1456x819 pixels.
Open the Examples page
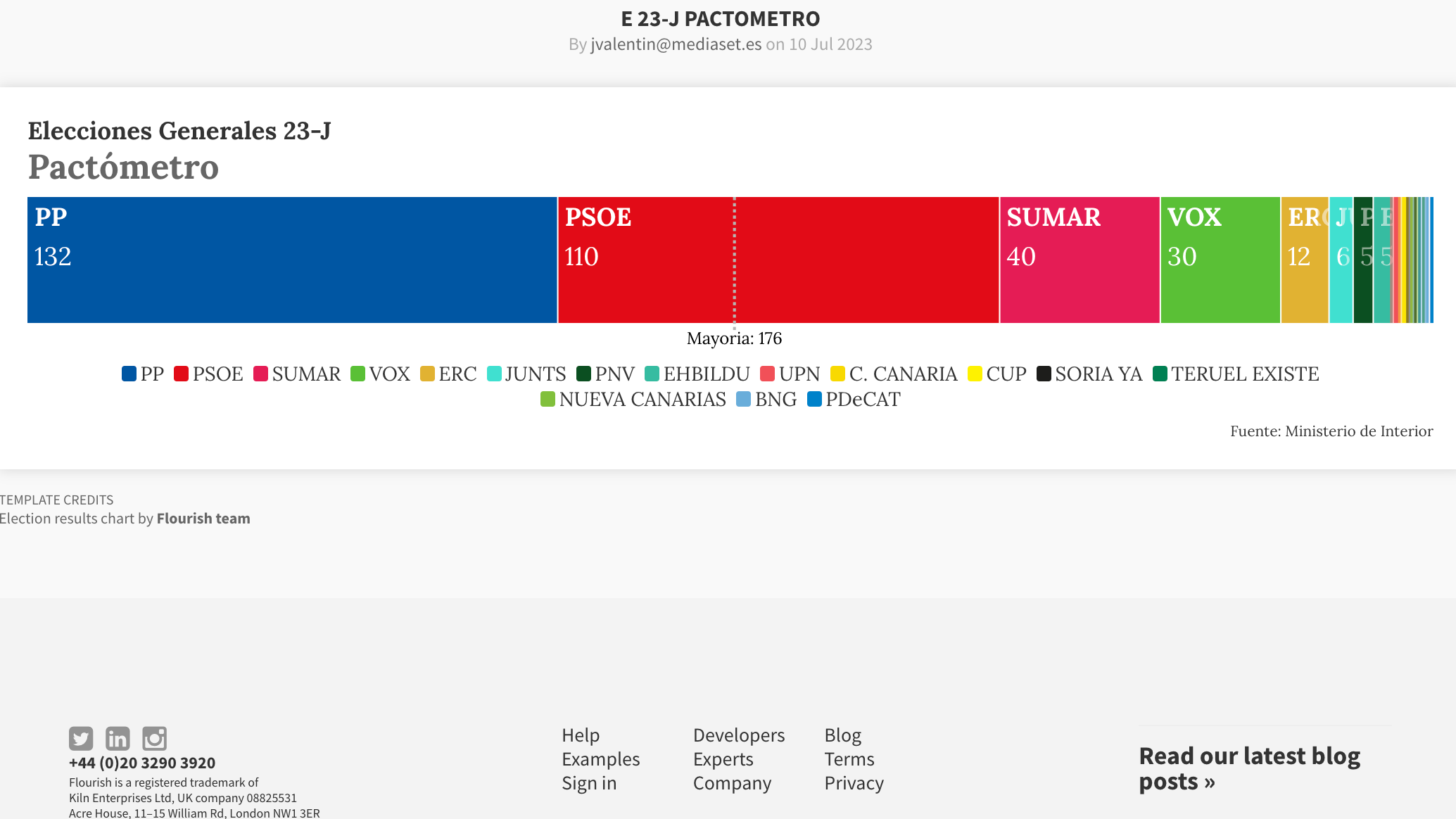(601, 758)
